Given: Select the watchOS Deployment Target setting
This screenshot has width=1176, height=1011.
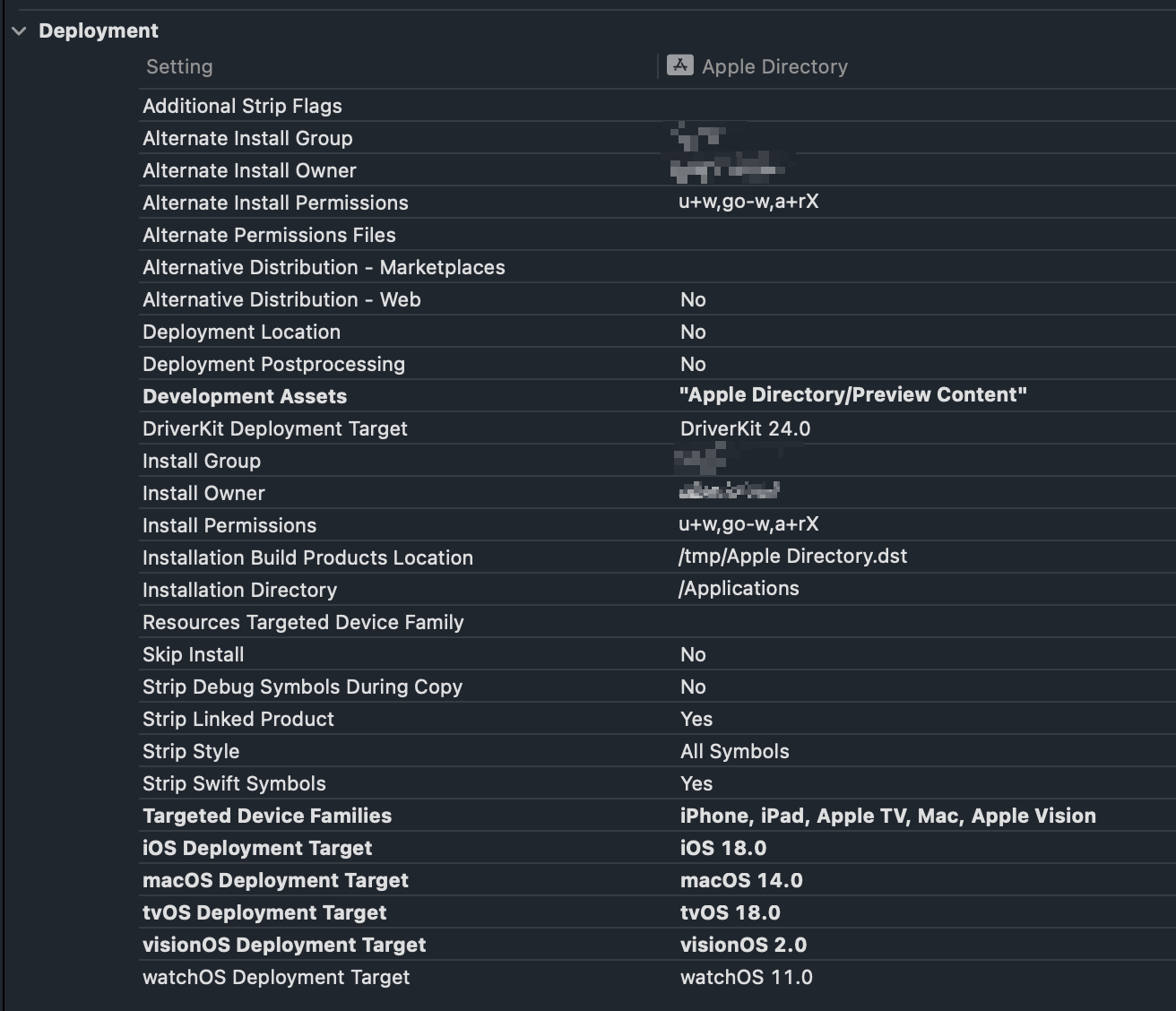Looking at the screenshot, I should tap(276, 977).
